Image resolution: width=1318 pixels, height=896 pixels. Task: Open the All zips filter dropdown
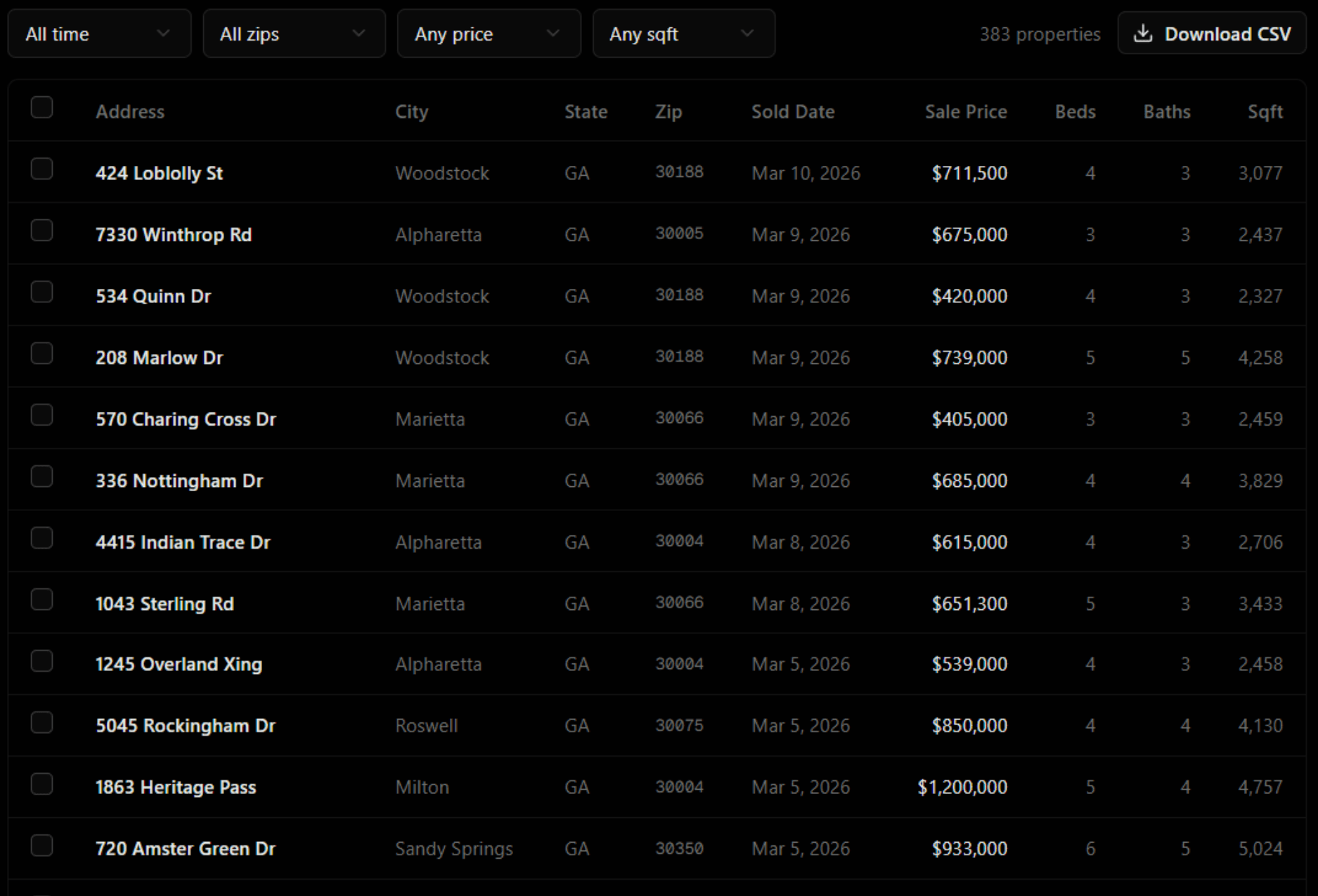pyautogui.click(x=294, y=33)
